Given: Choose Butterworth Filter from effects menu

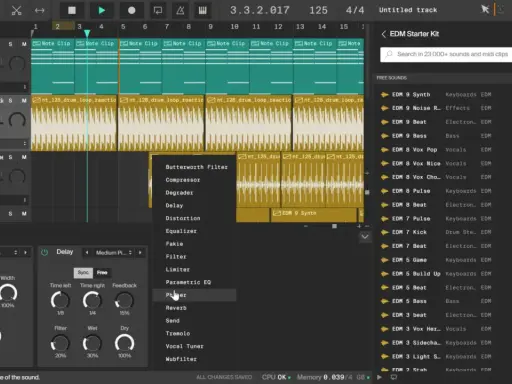Looking at the screenshot, I should [196, 167].
